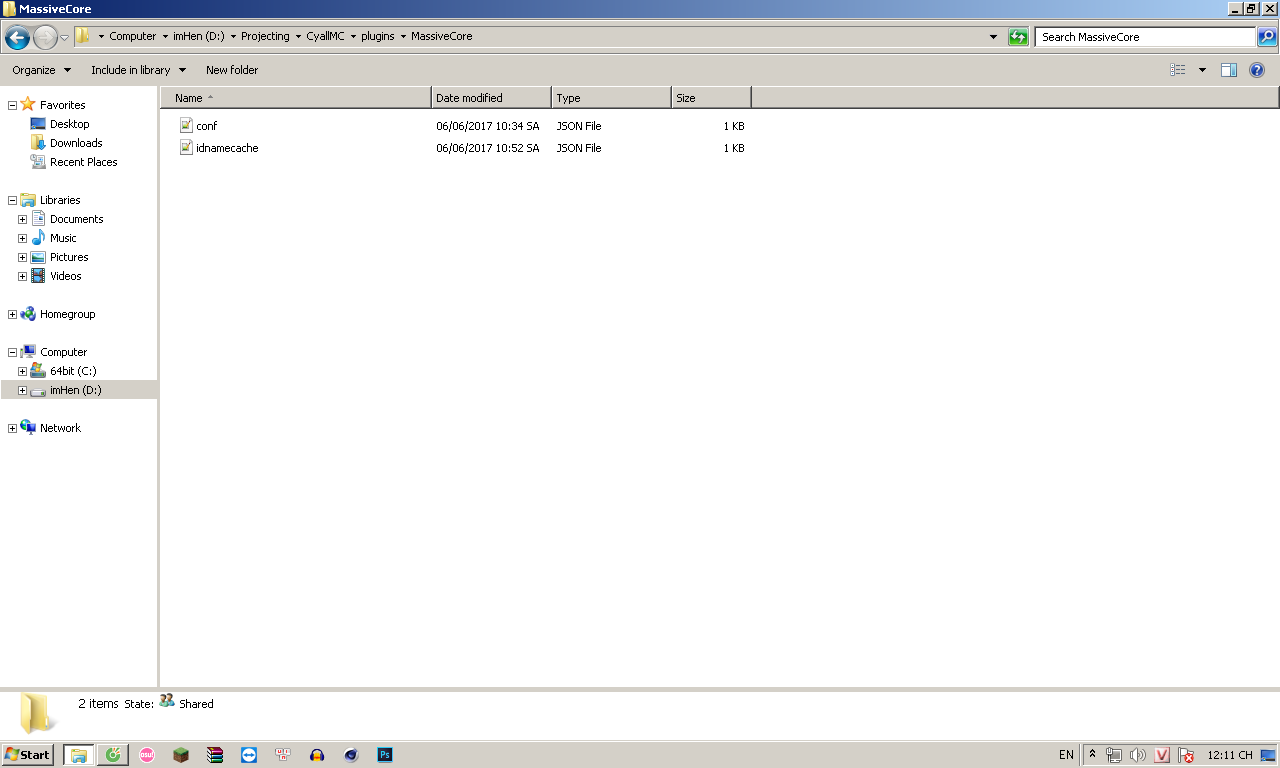Select Documents library in sidebar
Image resolution: width=1280 pixels, height=768 pixels.
[x=77, y=219]
